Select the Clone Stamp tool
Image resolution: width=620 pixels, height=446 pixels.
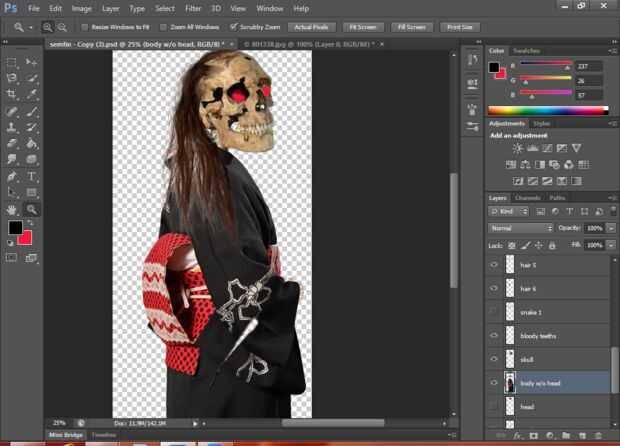tap(11, 127)
